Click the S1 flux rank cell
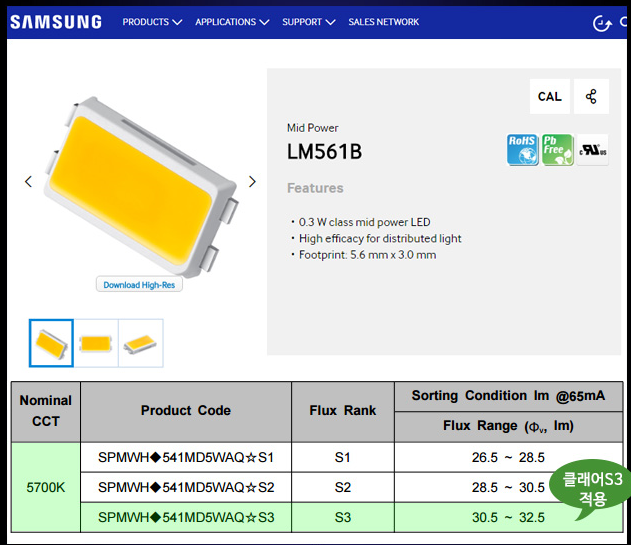This screenshot has width=631, height=545. pyautogui.click(x=343, y=457)
